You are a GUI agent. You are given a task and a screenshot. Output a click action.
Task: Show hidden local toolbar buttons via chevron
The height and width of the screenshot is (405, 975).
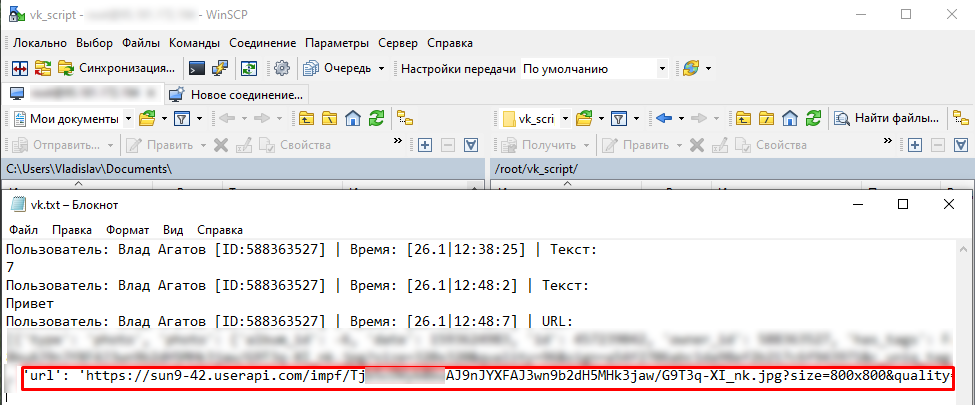click(398, 142)
